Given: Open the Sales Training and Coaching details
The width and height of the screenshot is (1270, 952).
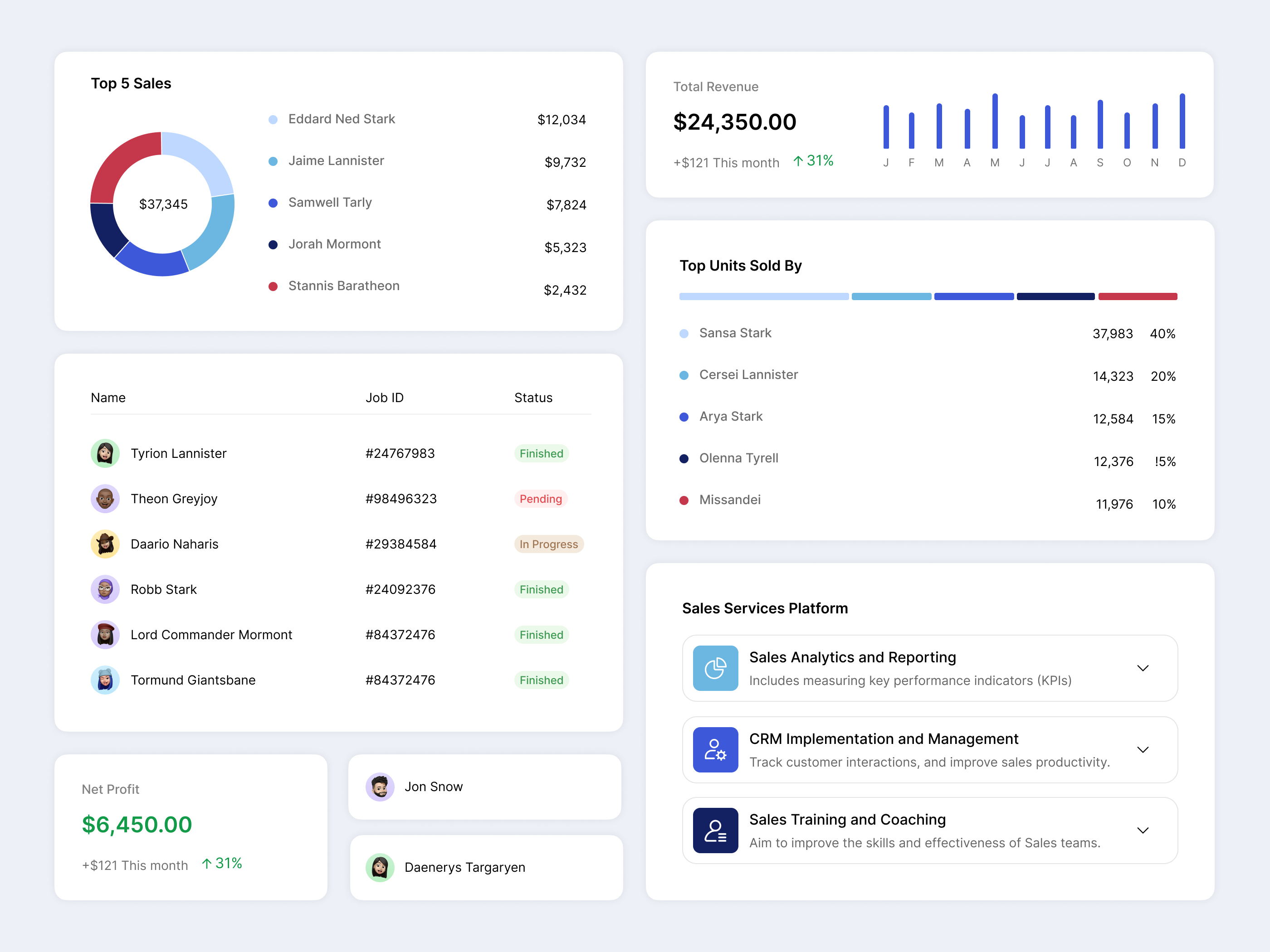Looking at the screenshot, I should tap(1143, 831).
